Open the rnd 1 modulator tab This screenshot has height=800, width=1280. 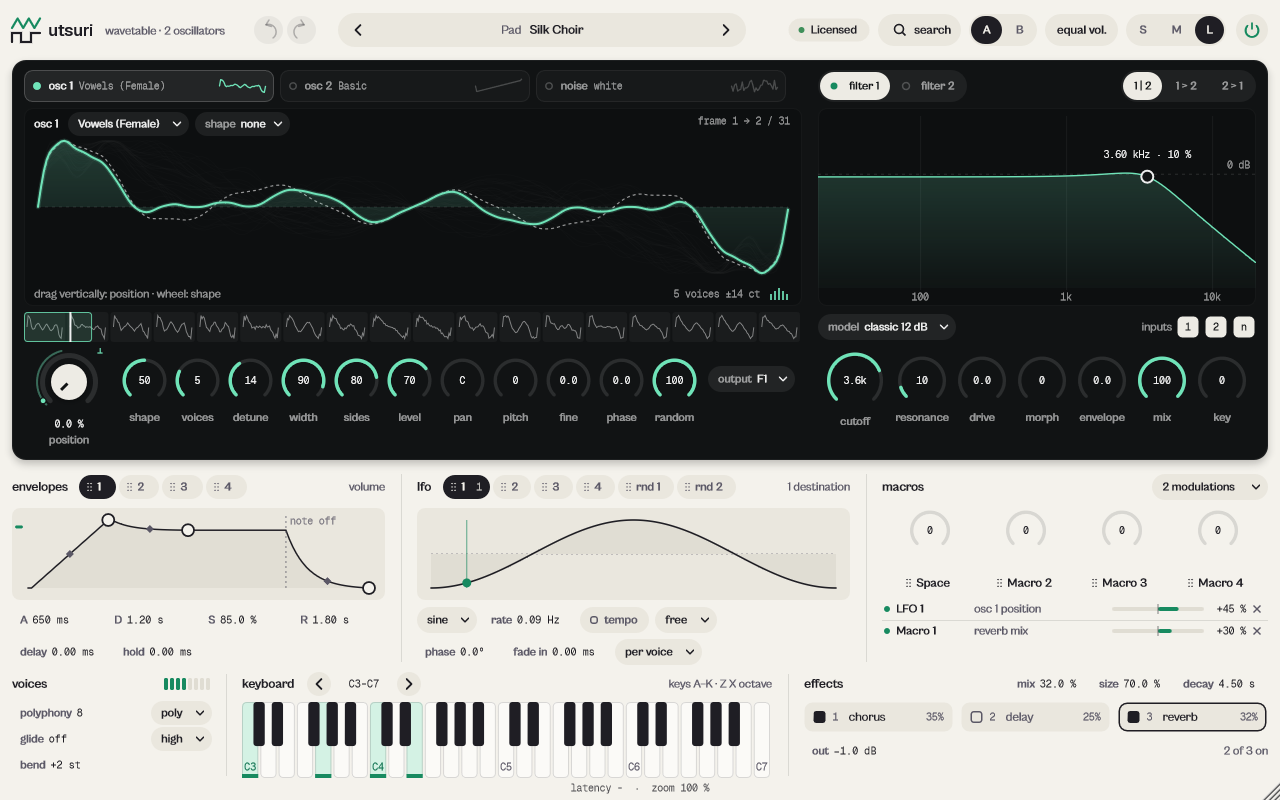(646, 487)
